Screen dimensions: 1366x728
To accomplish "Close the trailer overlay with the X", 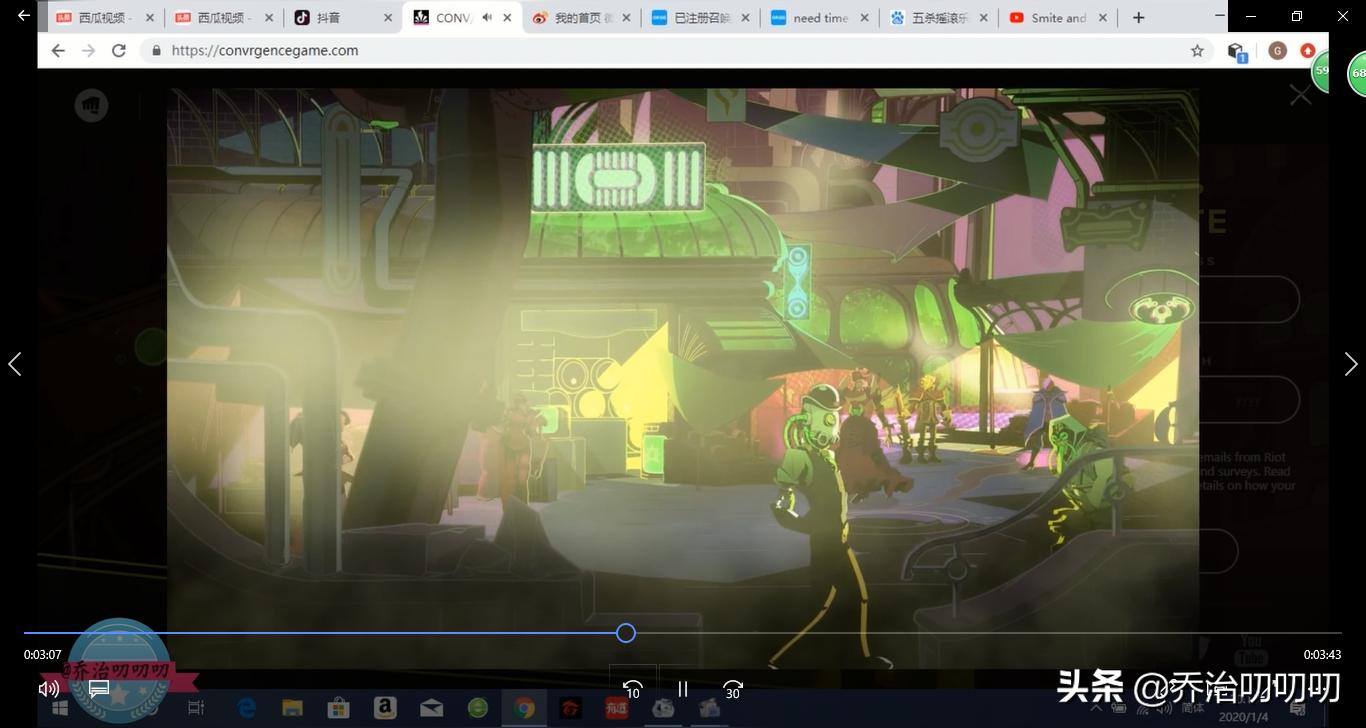I will coord(1300,95).
